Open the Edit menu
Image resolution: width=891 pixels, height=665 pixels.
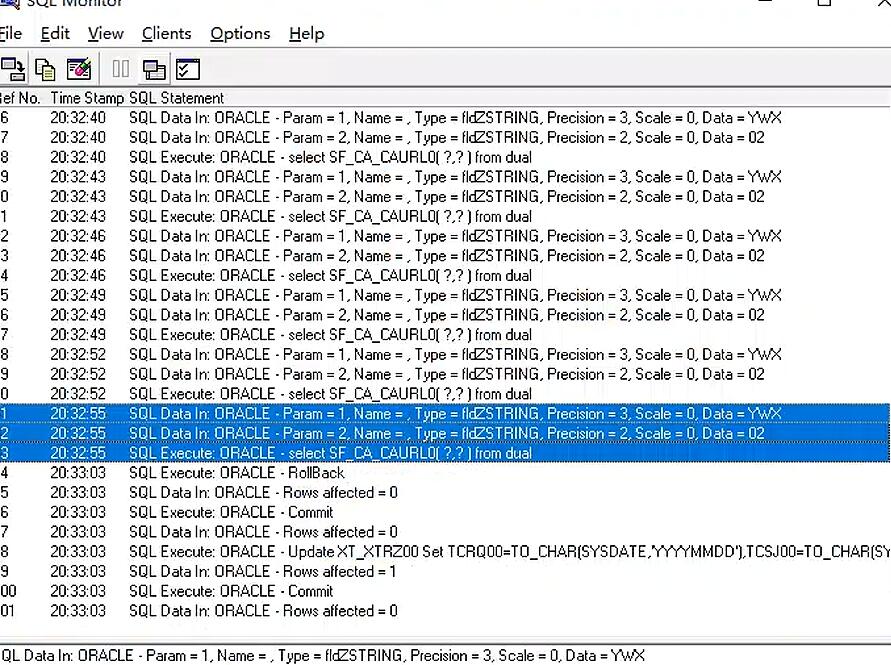pyautogui.click(x=55, y=34)
